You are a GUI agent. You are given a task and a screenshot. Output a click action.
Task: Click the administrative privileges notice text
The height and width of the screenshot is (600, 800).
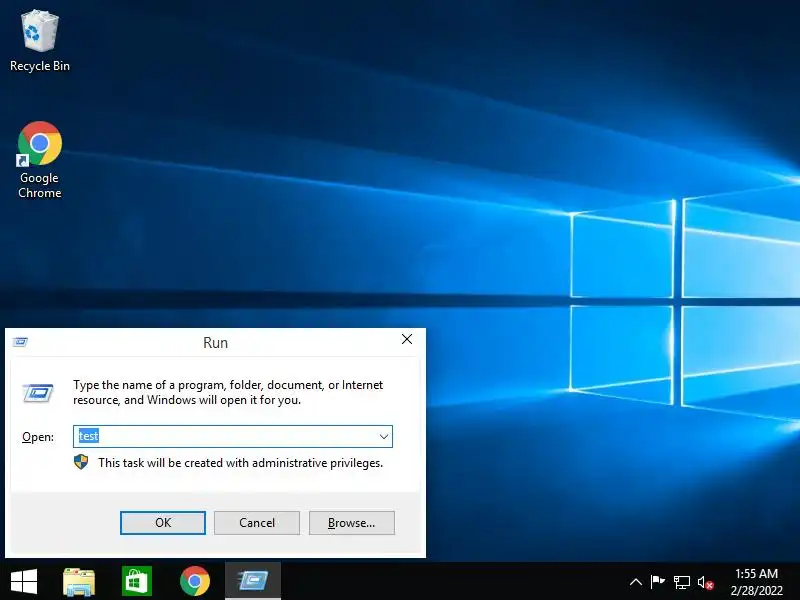tap(240, 463)
